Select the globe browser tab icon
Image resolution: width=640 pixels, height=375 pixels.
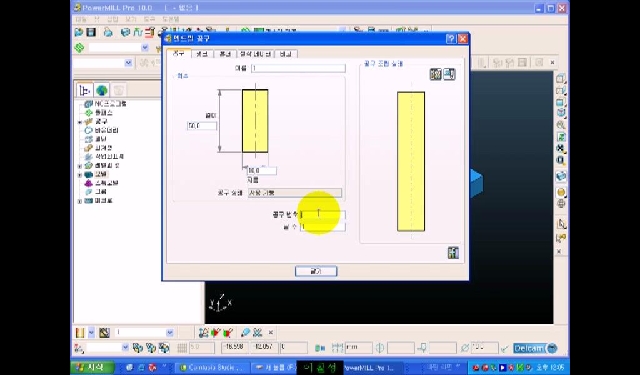click(102, 90)
